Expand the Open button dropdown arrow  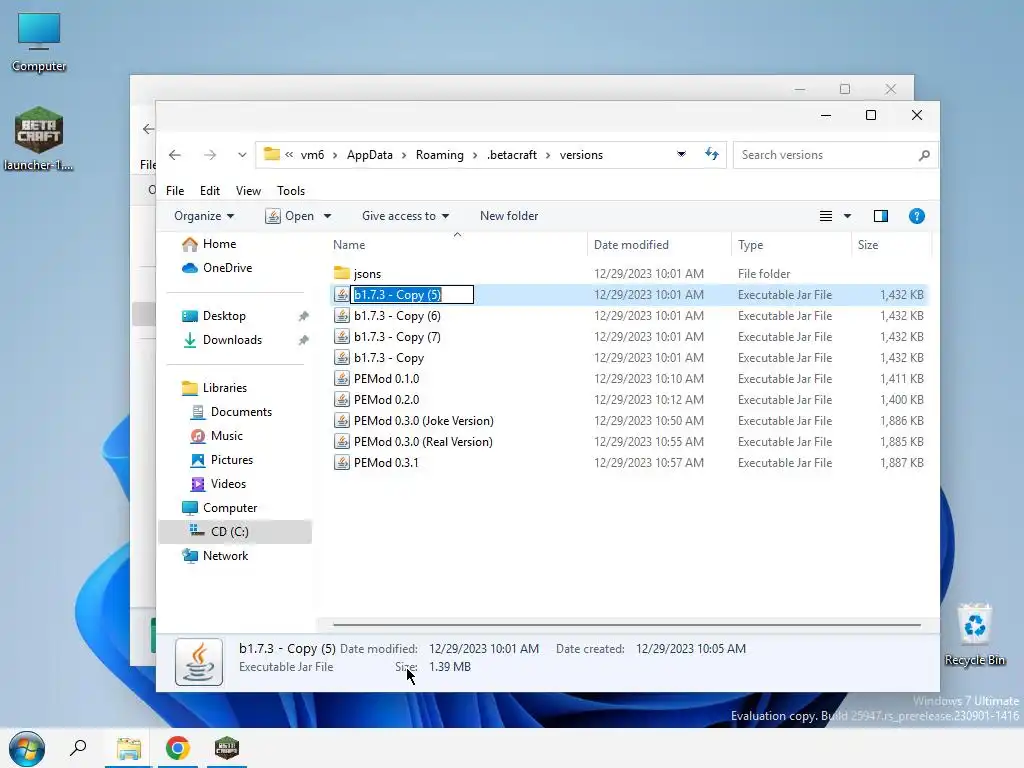pyautogui.click(x=327, y=216)
